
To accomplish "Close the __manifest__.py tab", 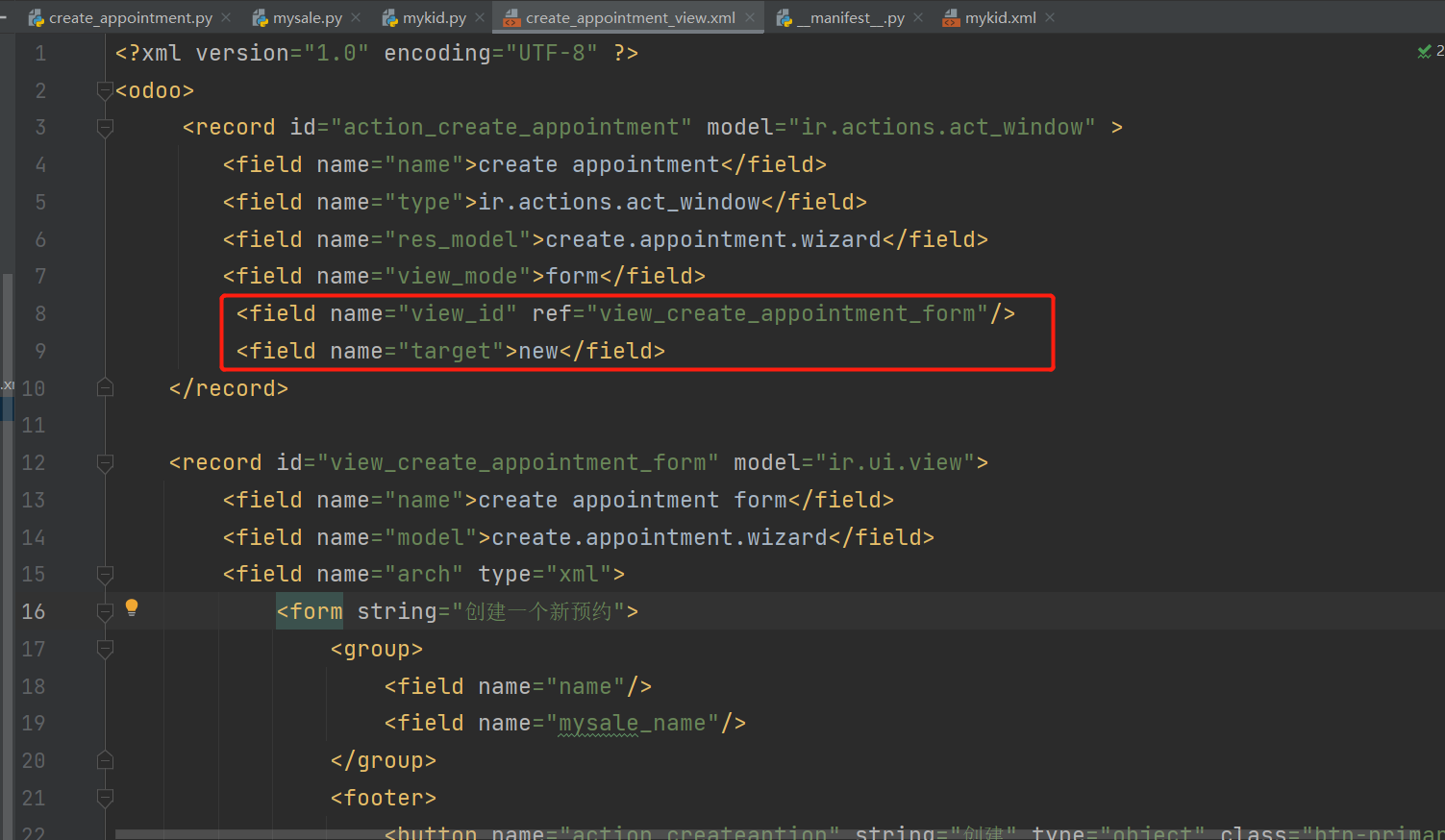I will pyautogui.click(x=918, y=17).
